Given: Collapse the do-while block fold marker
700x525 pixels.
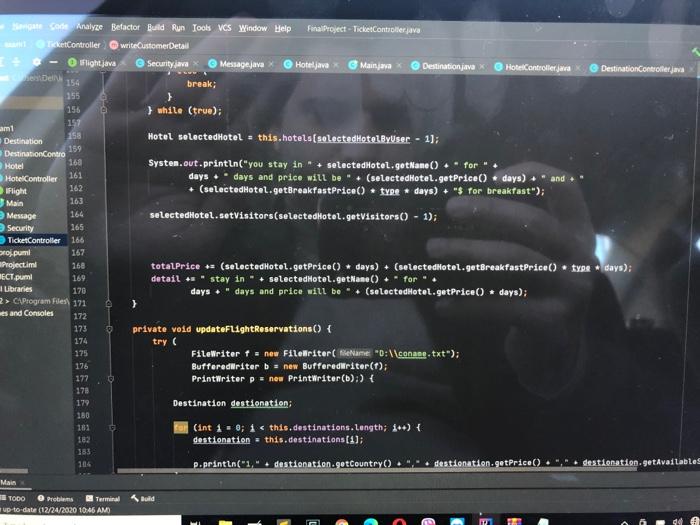Looking at the screenshot, I should [x=104, y=110].
